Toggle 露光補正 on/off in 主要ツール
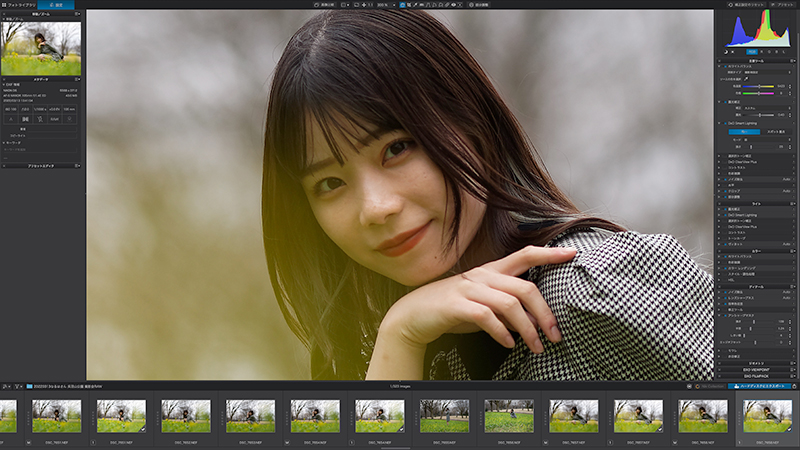Image resolution: width=800 pixels, height=450 pixels. (726, 102)
